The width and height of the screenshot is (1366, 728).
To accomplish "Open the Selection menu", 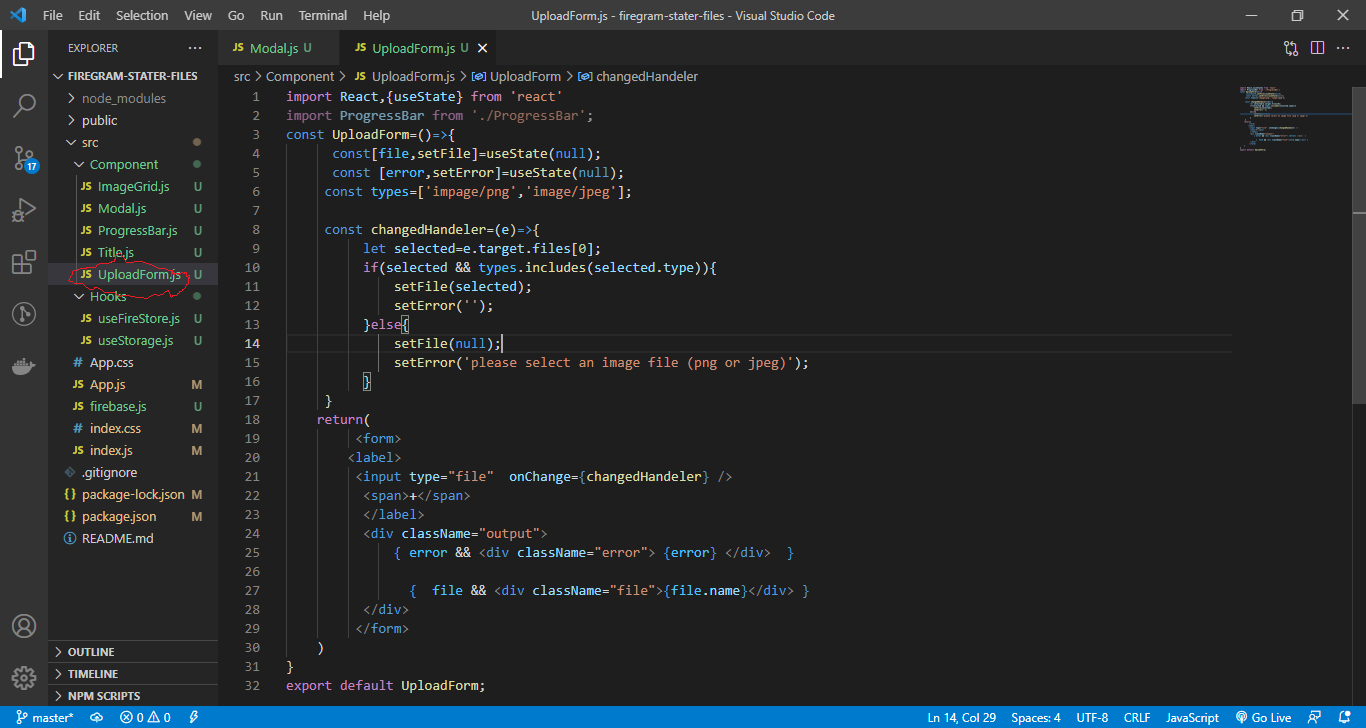I will (x=142, y=16).
